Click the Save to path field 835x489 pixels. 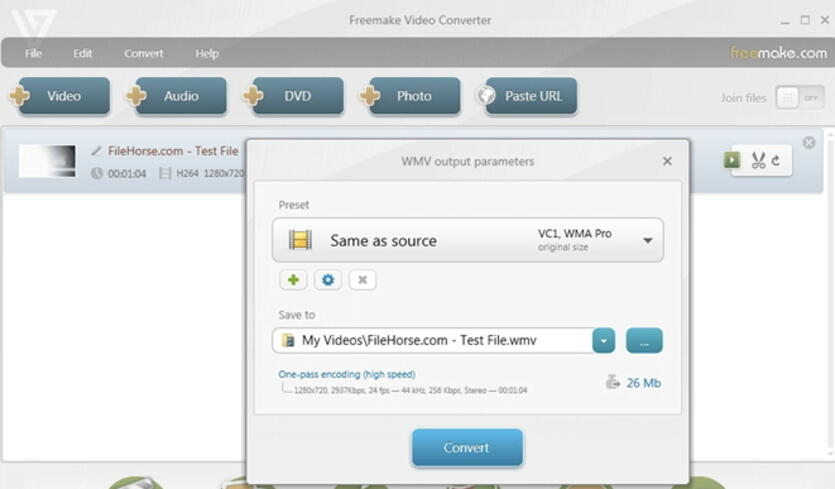pyautogui.click(x=432, y=340)
